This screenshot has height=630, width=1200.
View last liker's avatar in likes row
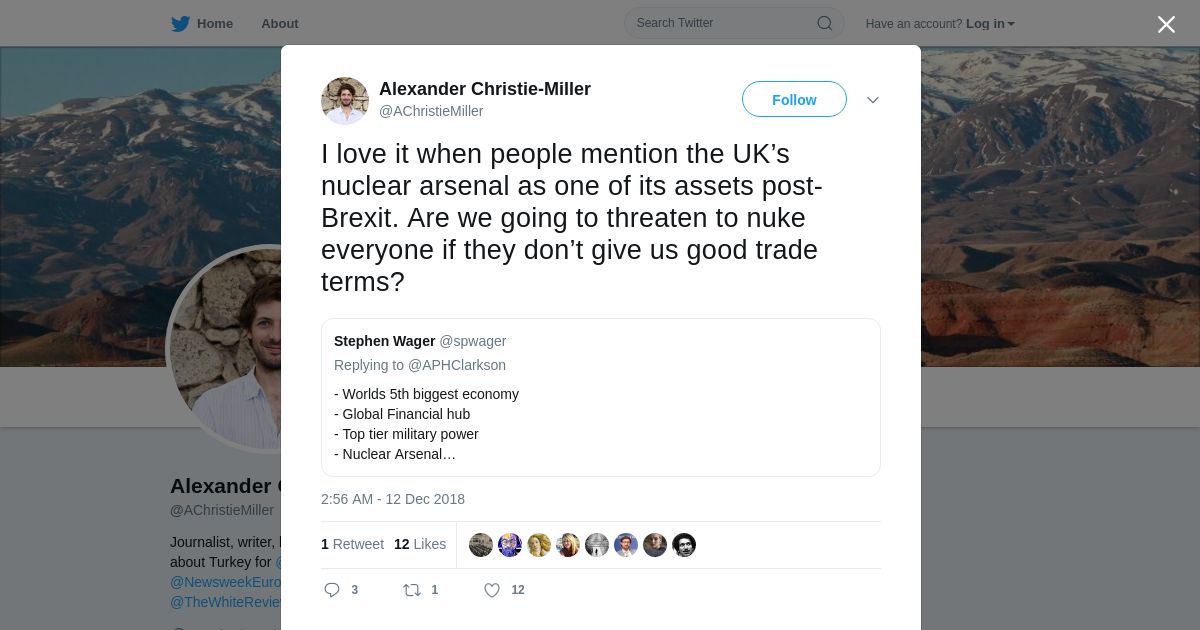[x=684, y=545]
